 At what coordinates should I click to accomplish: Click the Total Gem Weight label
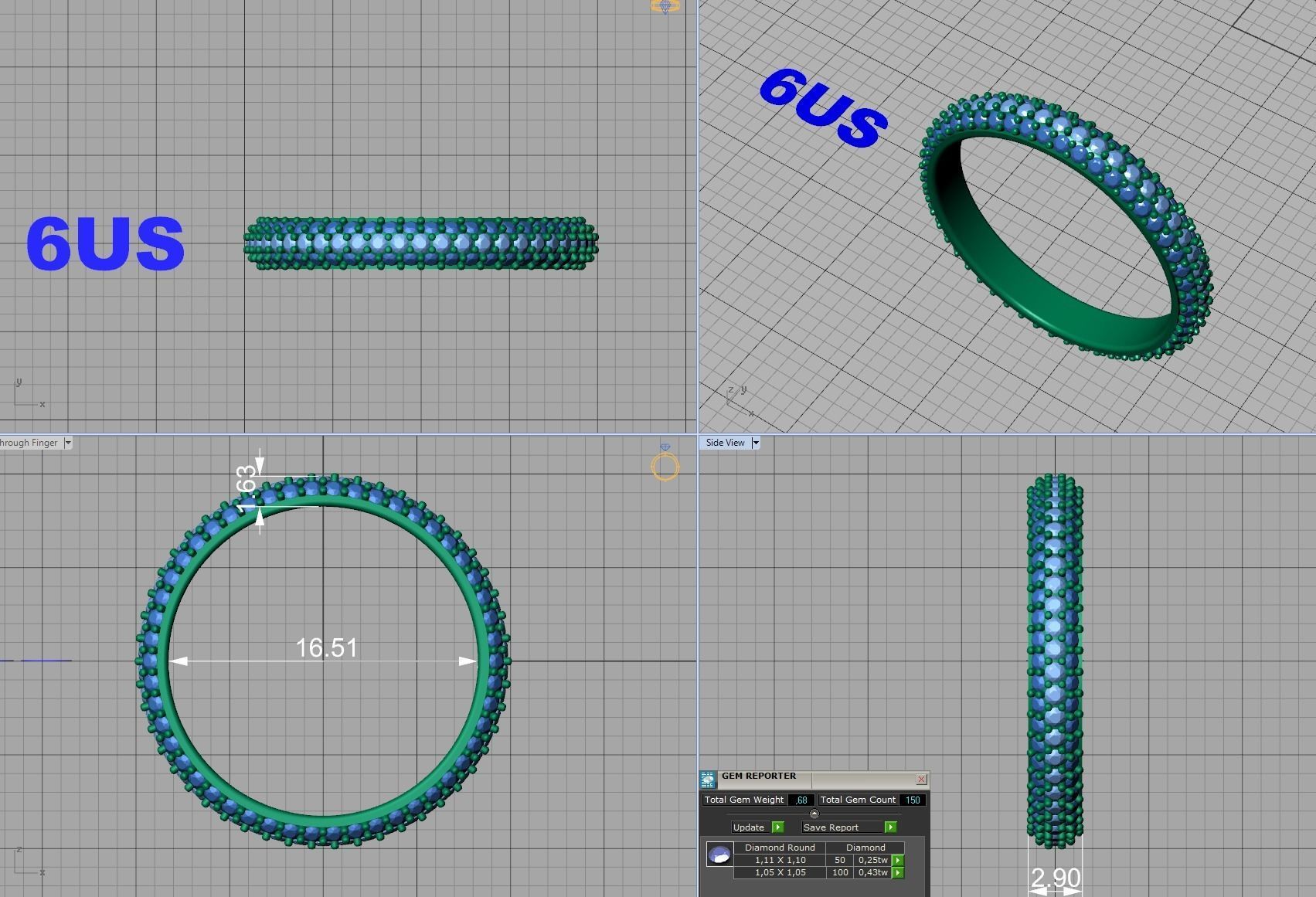pyautogui.click(x=744, y=800)
